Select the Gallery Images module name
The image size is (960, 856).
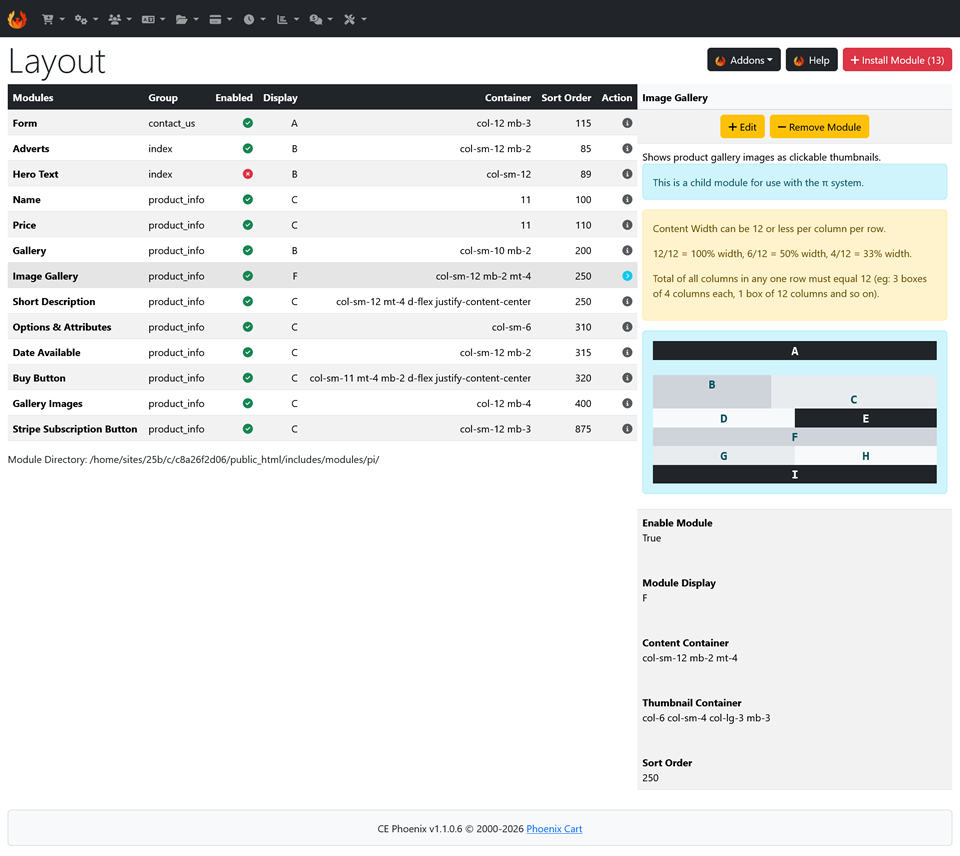[47, 404]
